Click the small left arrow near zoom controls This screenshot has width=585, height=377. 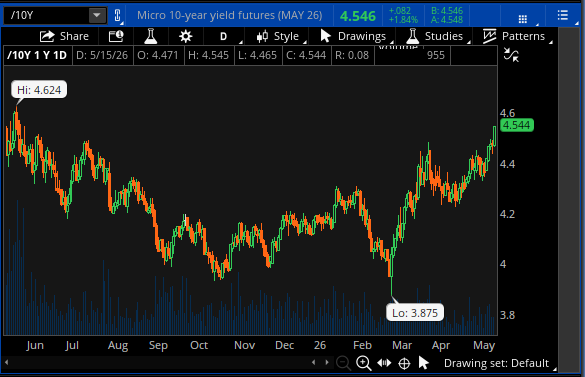tap(313, 362)
